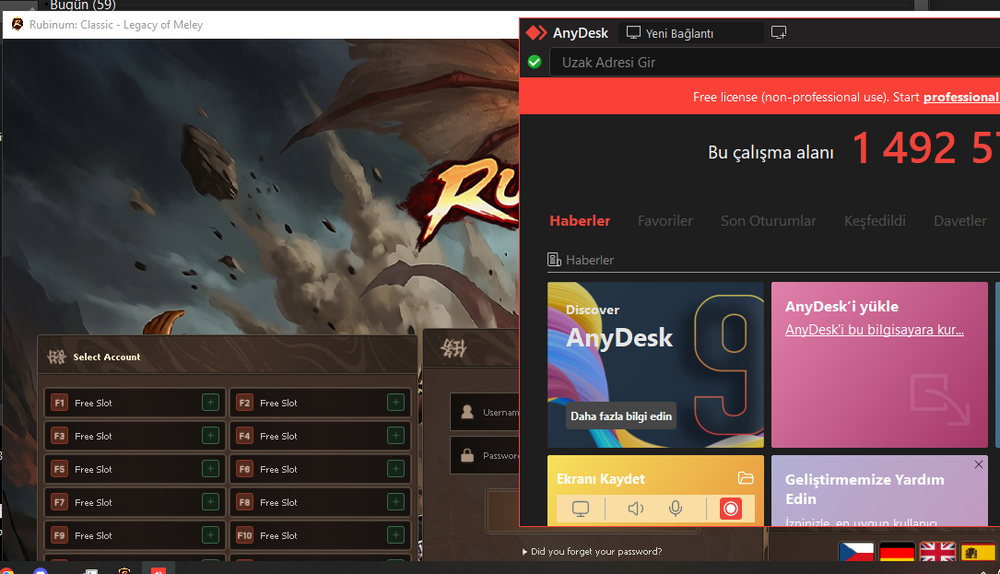Expand 'Did you forget your password?'

tap(594, 551)
